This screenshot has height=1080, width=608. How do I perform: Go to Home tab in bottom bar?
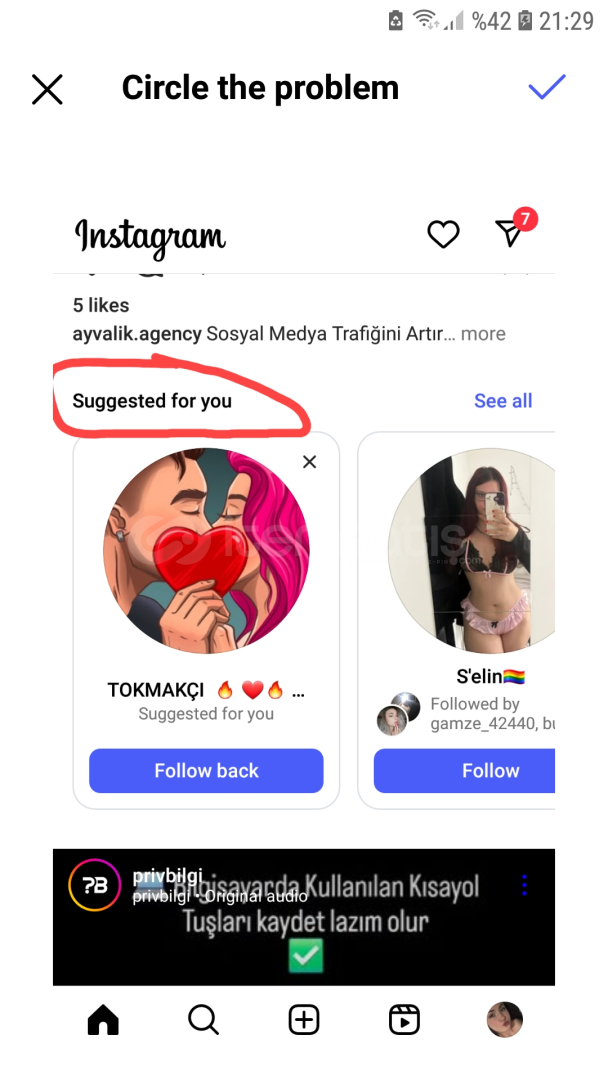(103, 1019)
